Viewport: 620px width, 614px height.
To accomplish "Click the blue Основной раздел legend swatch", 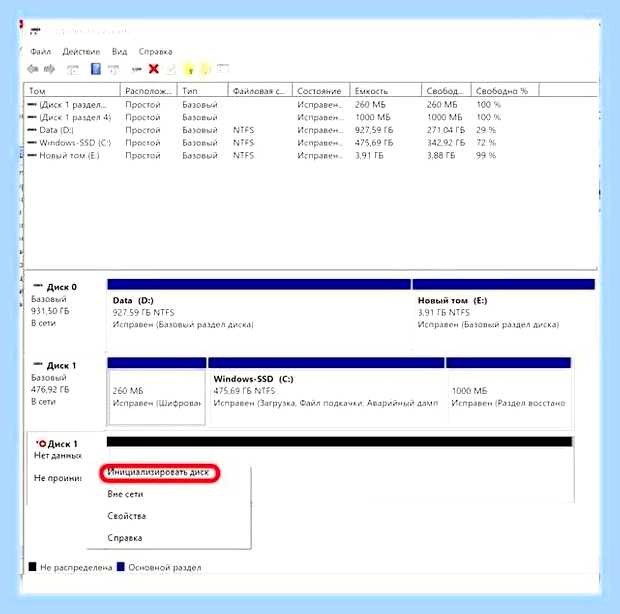I will 121,567.
